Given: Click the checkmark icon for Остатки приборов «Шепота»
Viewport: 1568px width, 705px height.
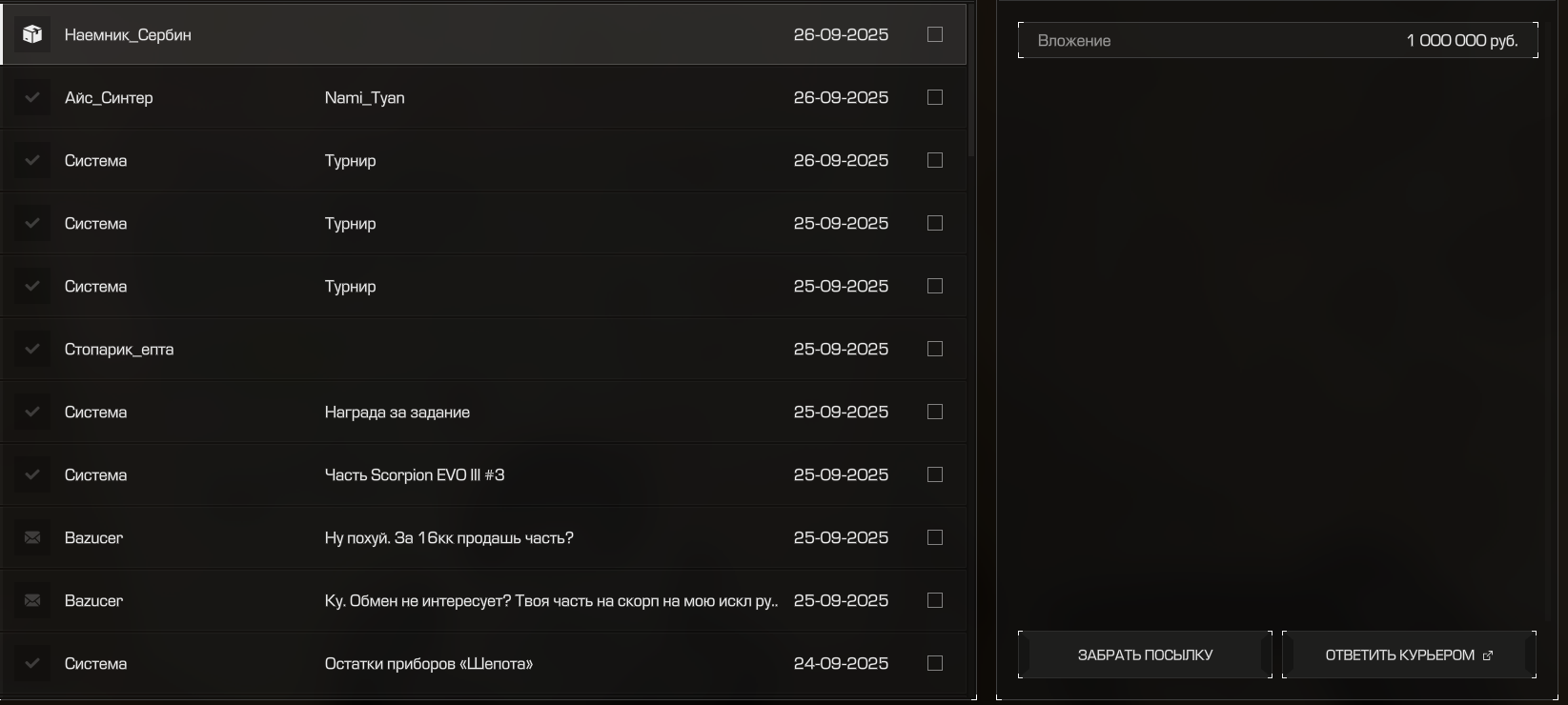Looking at the screenshot, I should click(x=32, y=663).
